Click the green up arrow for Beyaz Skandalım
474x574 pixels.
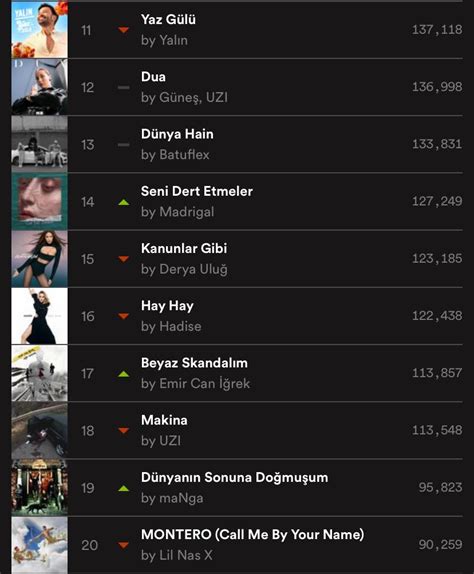coord(124,374)
